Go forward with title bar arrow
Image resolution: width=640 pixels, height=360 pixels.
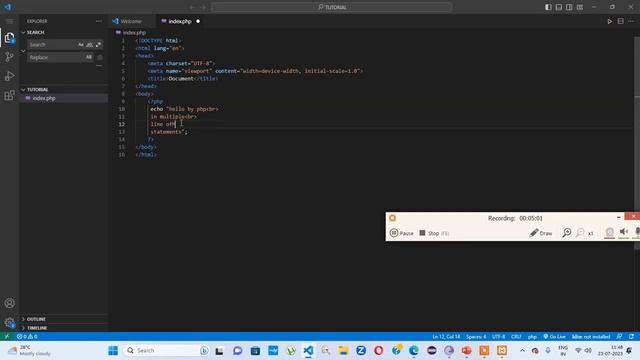(204, 7)
